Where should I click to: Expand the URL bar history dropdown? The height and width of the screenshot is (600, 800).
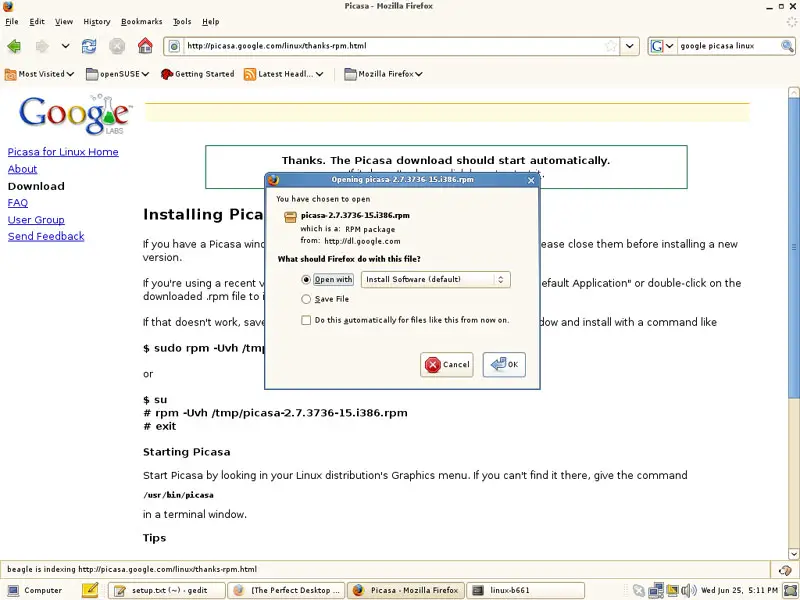630,46
